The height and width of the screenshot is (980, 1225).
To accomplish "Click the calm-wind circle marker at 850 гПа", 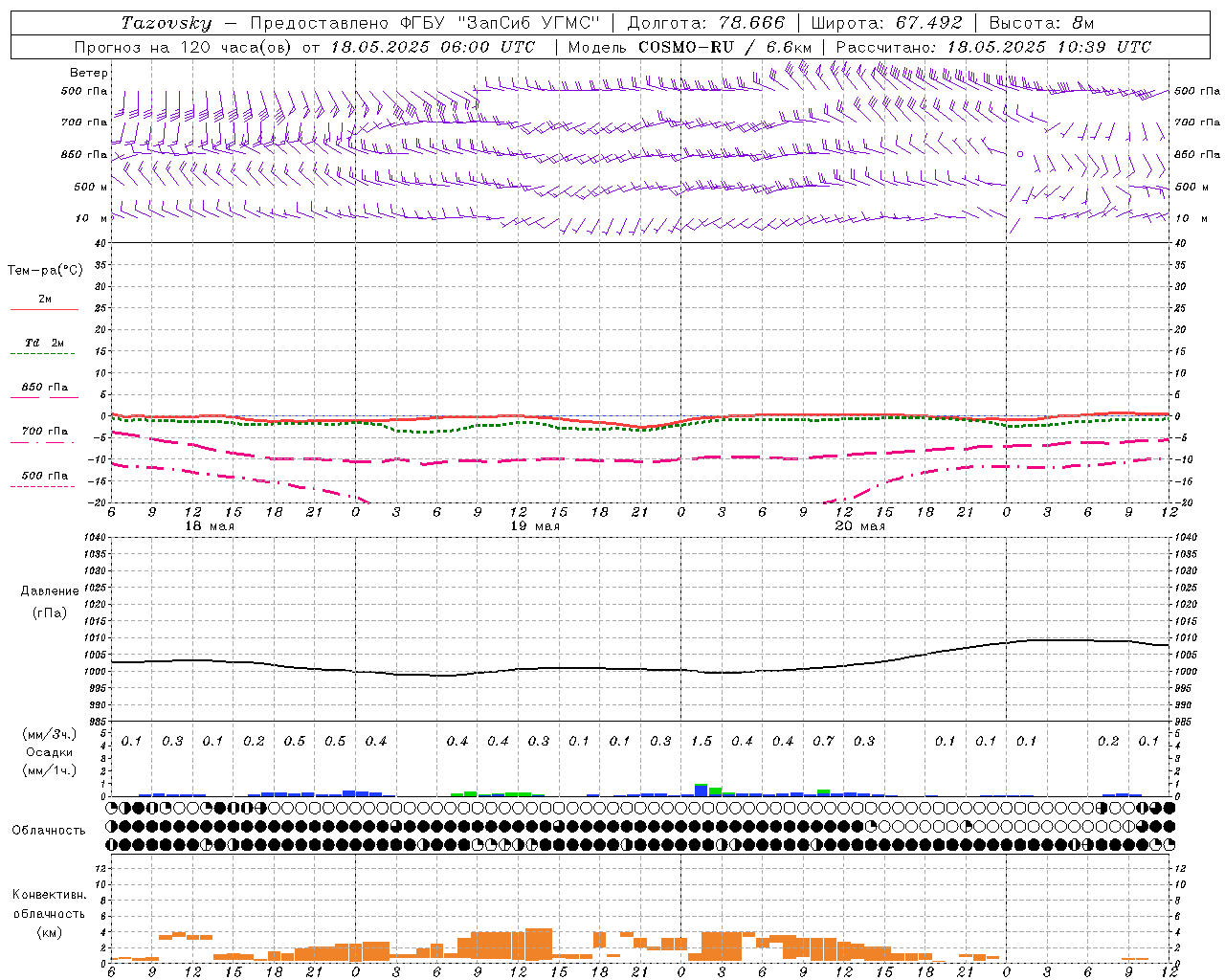I will 1020,153.
